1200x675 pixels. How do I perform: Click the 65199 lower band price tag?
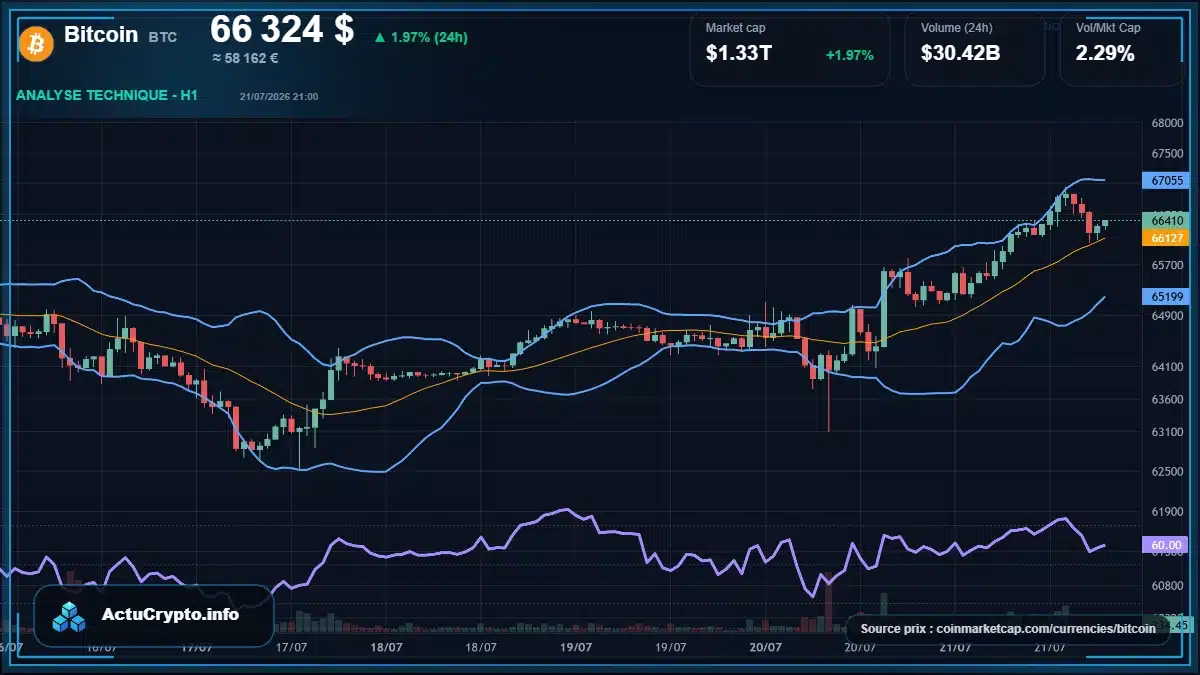point(1167,297)
